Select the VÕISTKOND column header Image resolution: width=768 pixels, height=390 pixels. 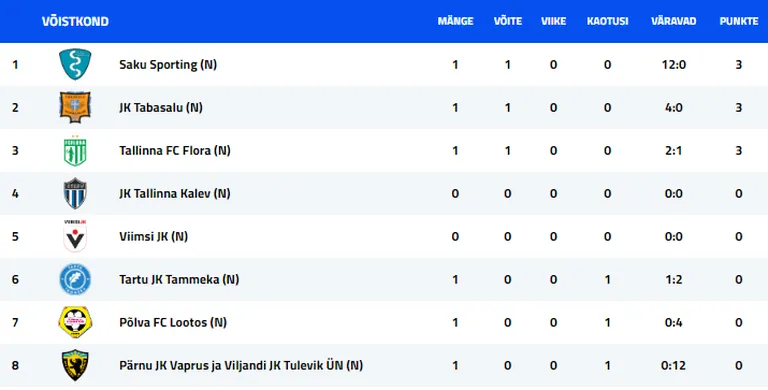click(x=75, y=22)
